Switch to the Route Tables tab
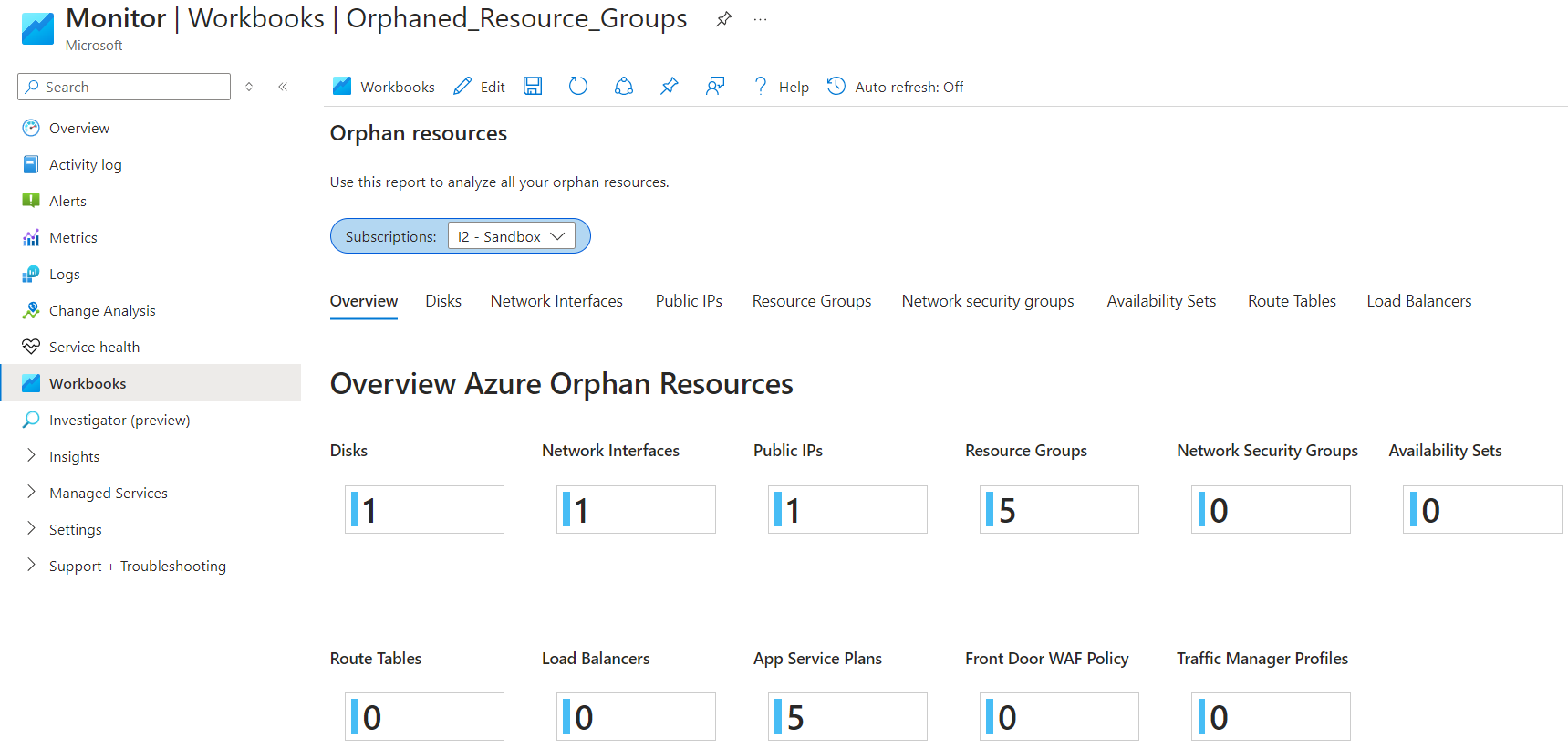The height and width of the screenshot is (749, 1568). coord(1292,301)
